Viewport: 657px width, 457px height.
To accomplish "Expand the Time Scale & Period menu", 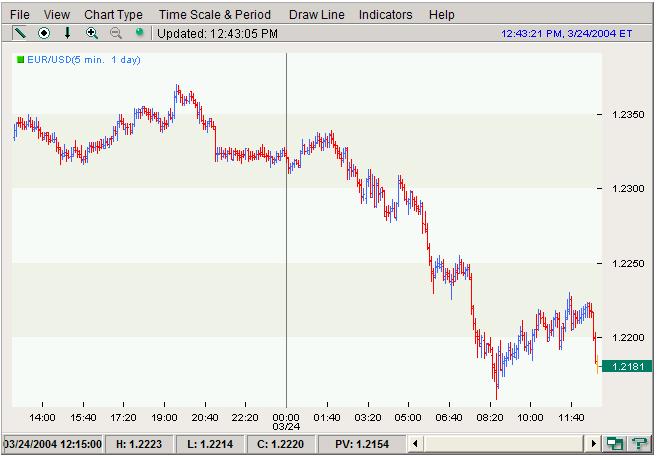I will 215,15.
